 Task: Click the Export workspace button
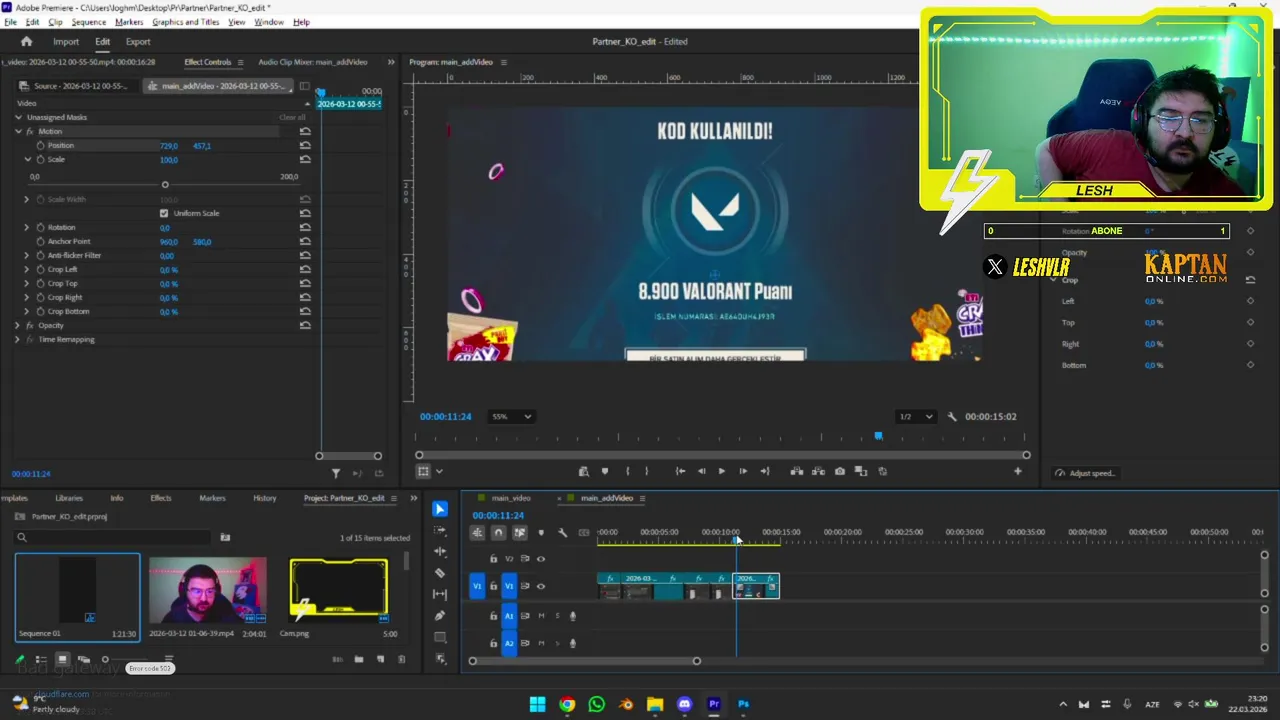[138, 42]
